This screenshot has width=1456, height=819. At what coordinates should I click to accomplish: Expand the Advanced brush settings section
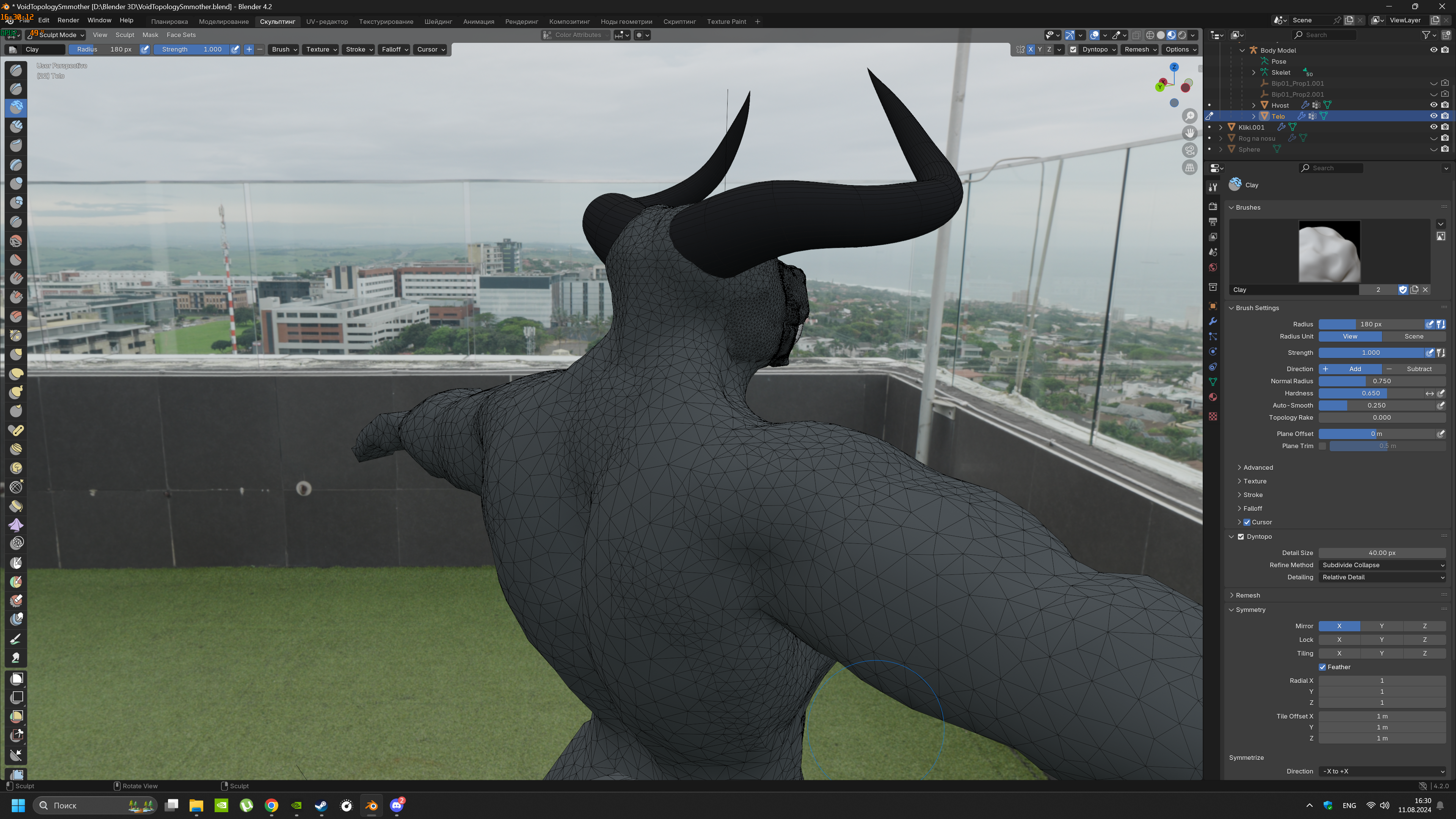(1258, 468)
